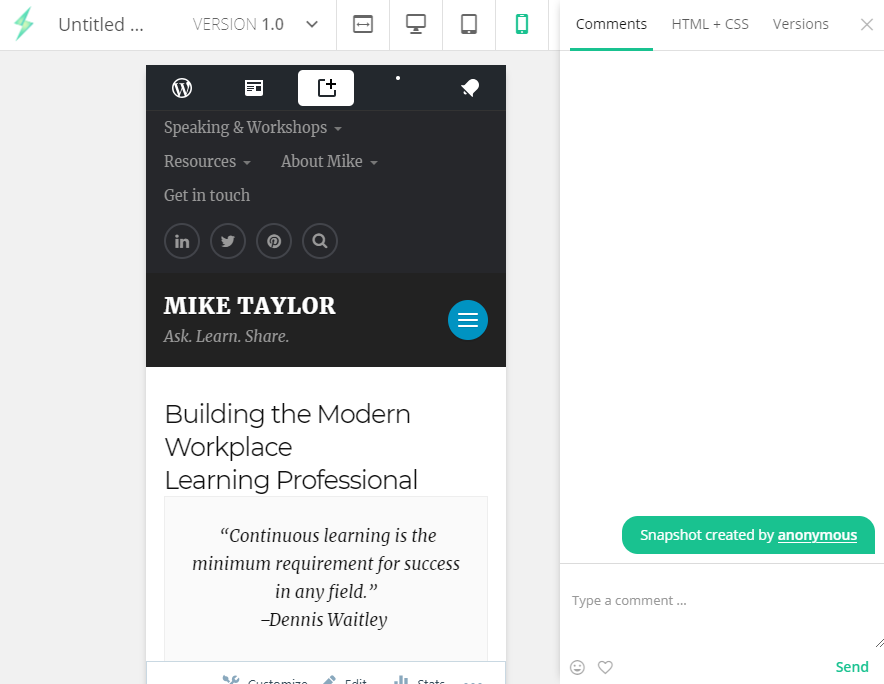
Task: Follow the anonymous snapshot creator link
Action: tap(818, 535)
